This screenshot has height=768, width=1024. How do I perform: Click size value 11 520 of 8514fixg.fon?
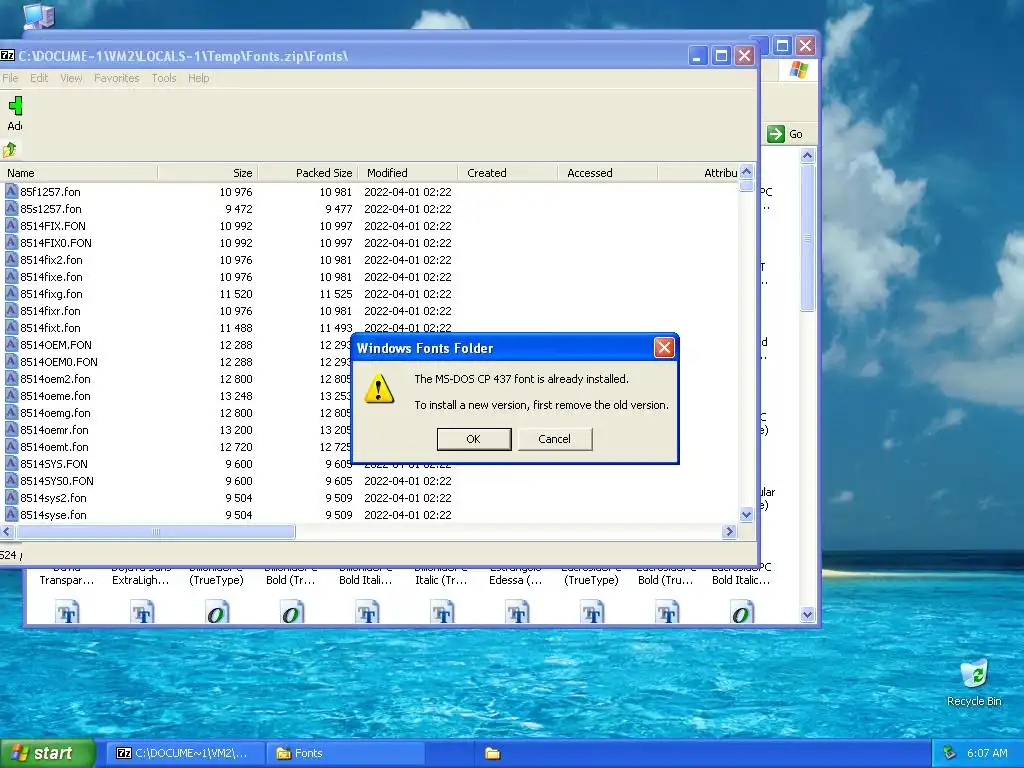click(236, 294)
